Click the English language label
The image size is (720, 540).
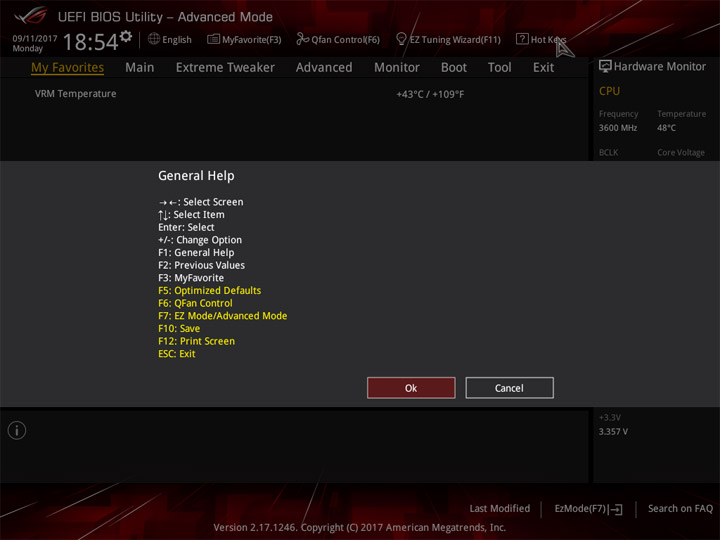tap(177, 39)
